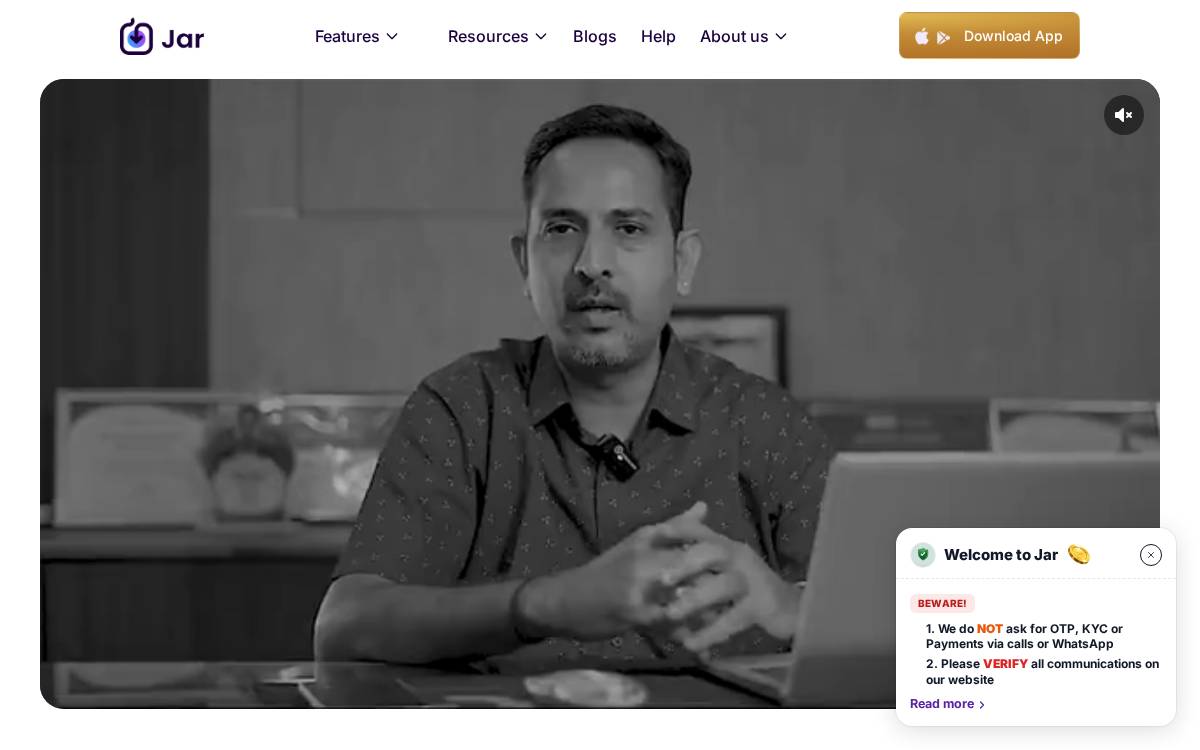Expand the Features dropdown menu
The width and height of the screenshot is (1200, 750).
coord(357,37)
